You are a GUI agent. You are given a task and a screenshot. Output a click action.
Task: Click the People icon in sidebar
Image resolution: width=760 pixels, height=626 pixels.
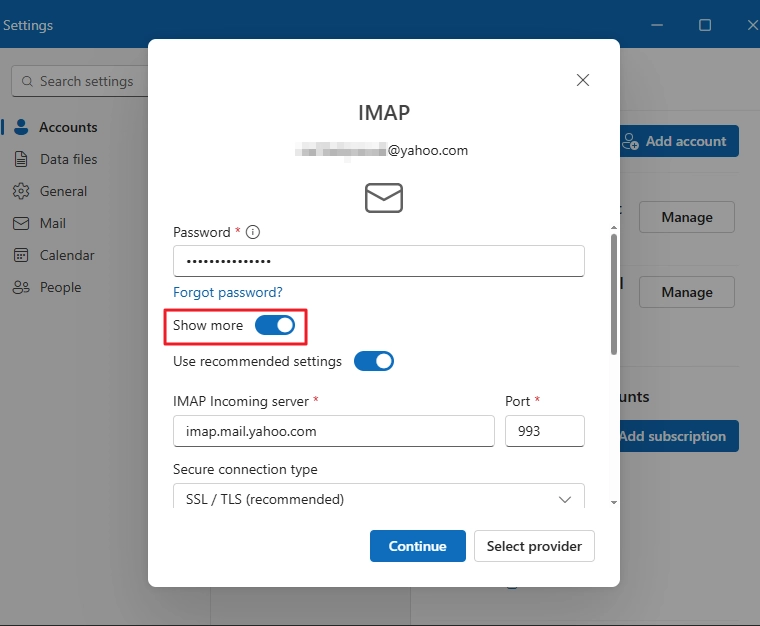point(21,287)
